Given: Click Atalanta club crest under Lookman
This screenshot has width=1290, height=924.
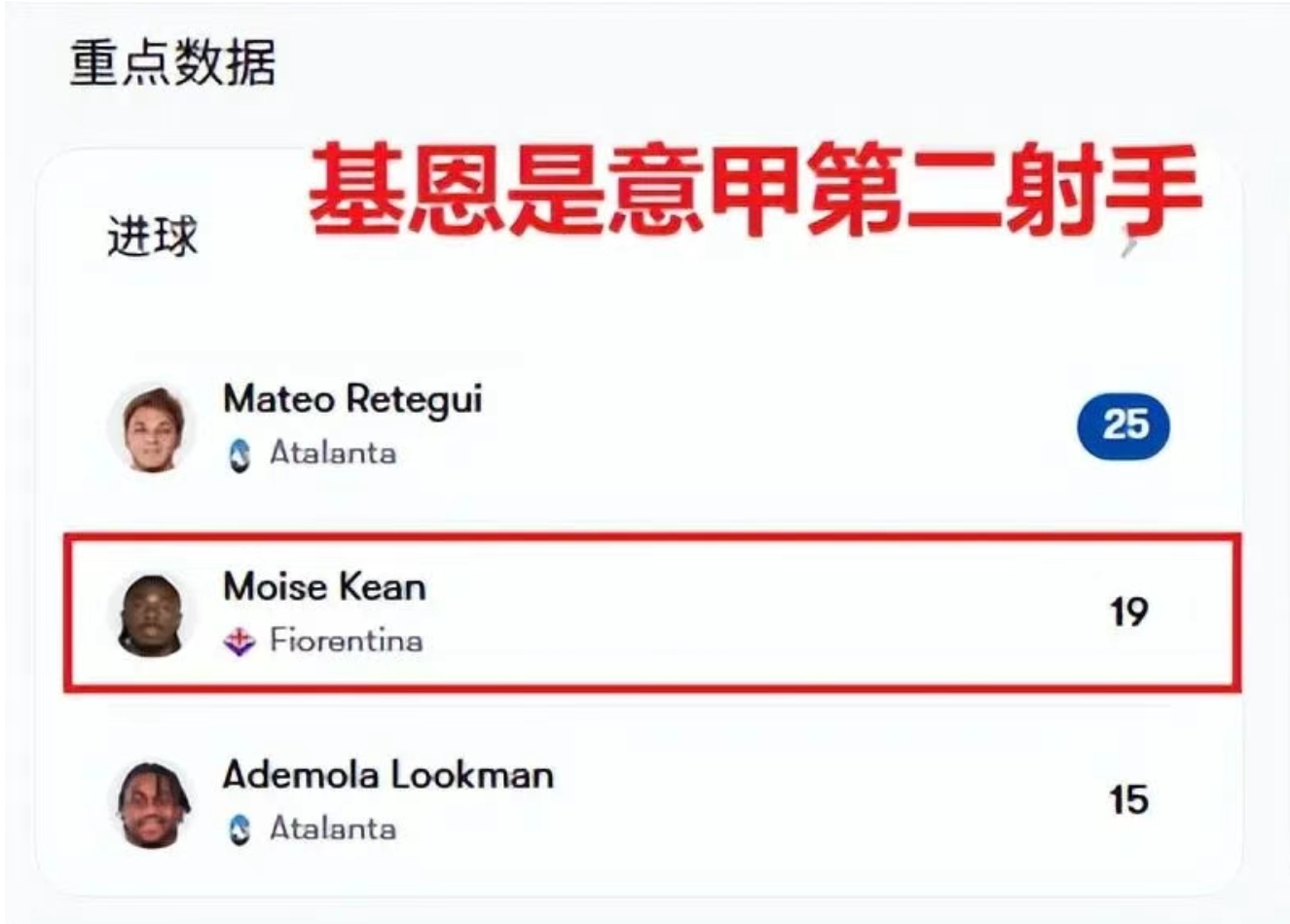Looking at the screenshot, I should point(240,830).
